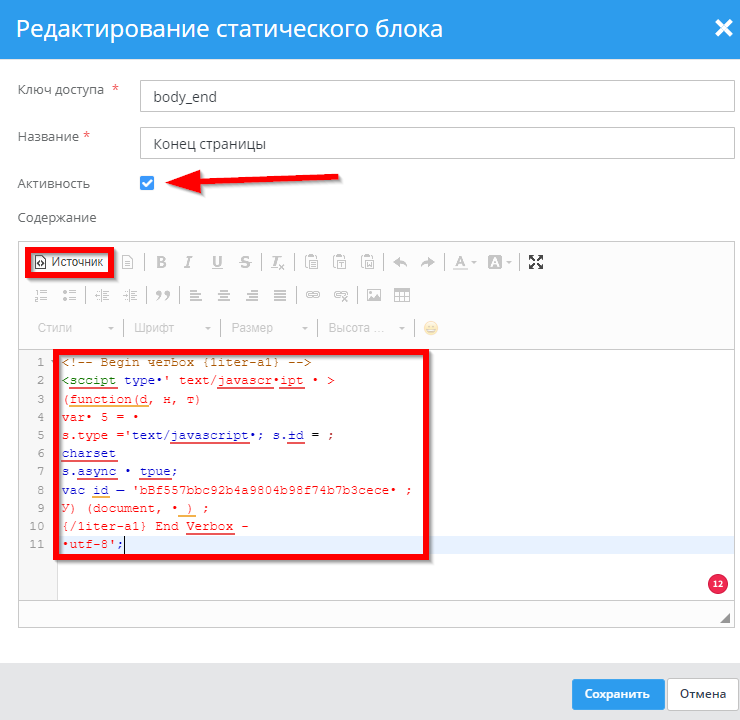
Task: Click the Сохранить button
Action: tap(617, 694)
